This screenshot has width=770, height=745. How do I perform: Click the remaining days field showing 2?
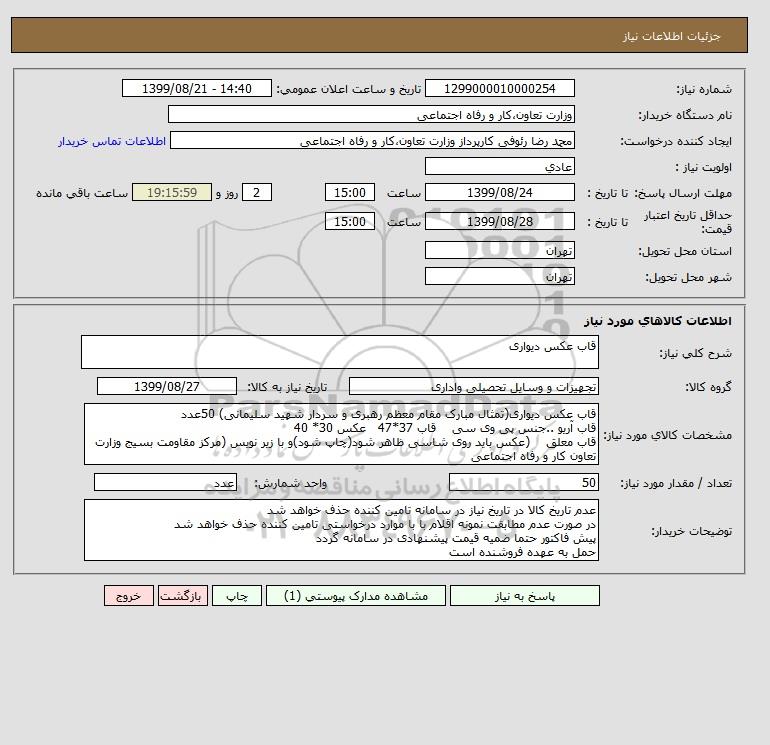click(x=256, y=193)
